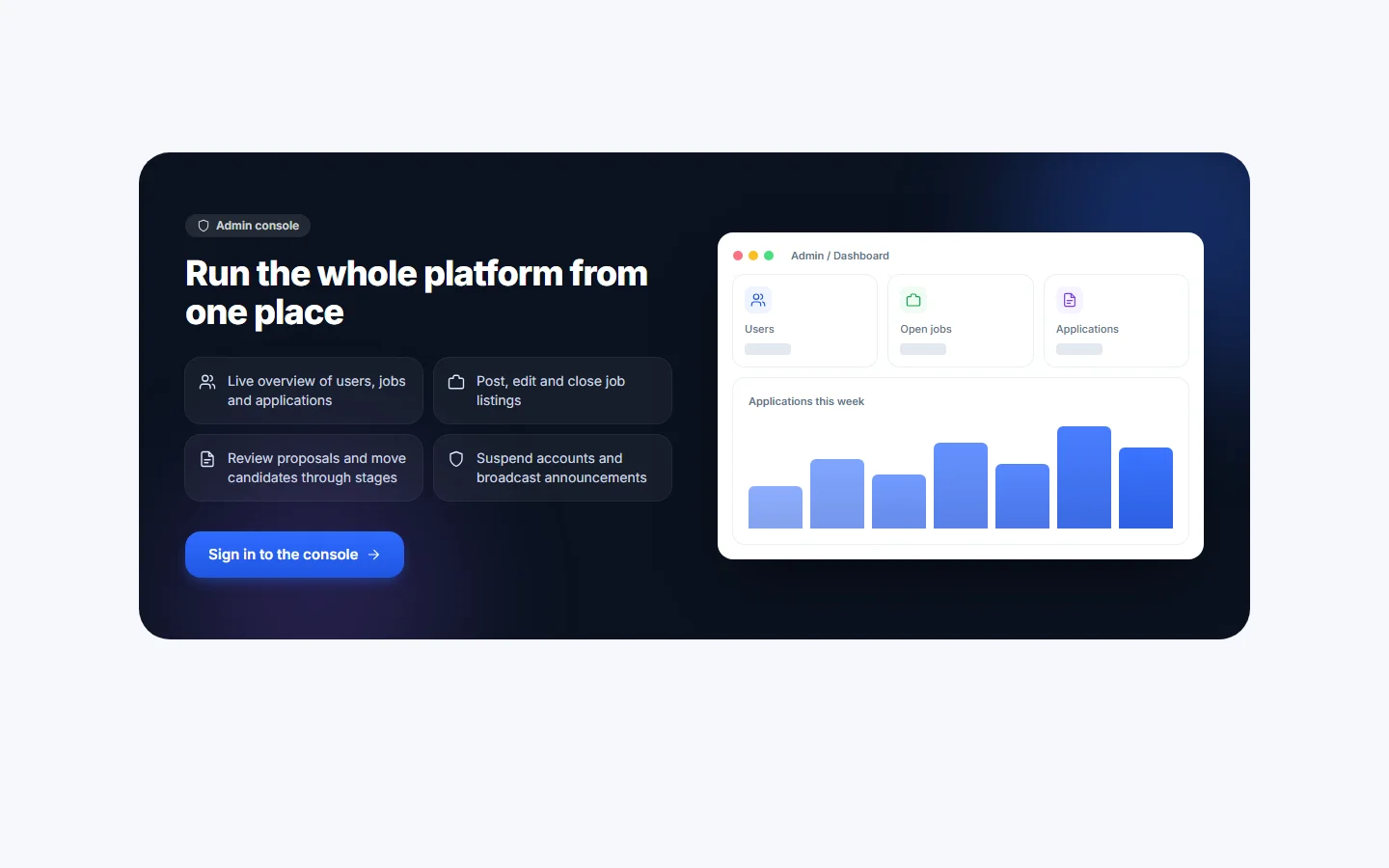Open the Open jobs stat label
Image resolution: width=1389 pixels, height=868 pixels.
click(926, 329)
